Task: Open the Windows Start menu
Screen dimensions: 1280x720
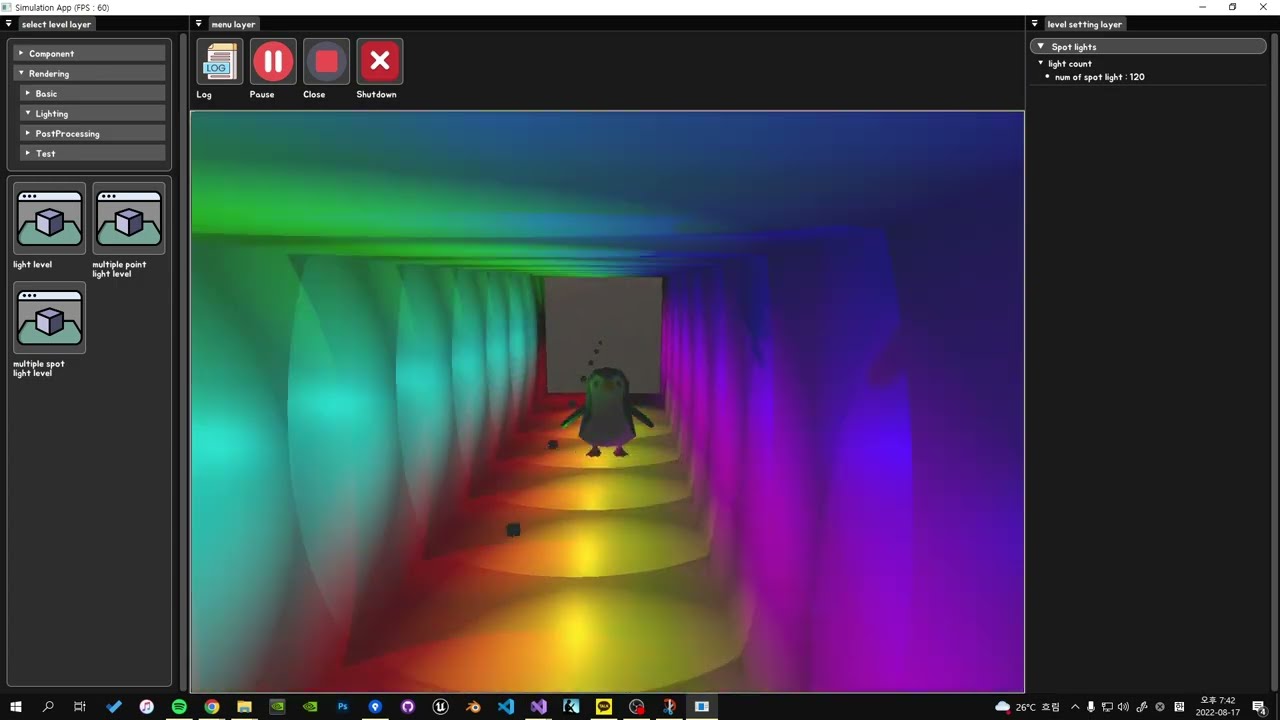Action: (x=16, y=706)
